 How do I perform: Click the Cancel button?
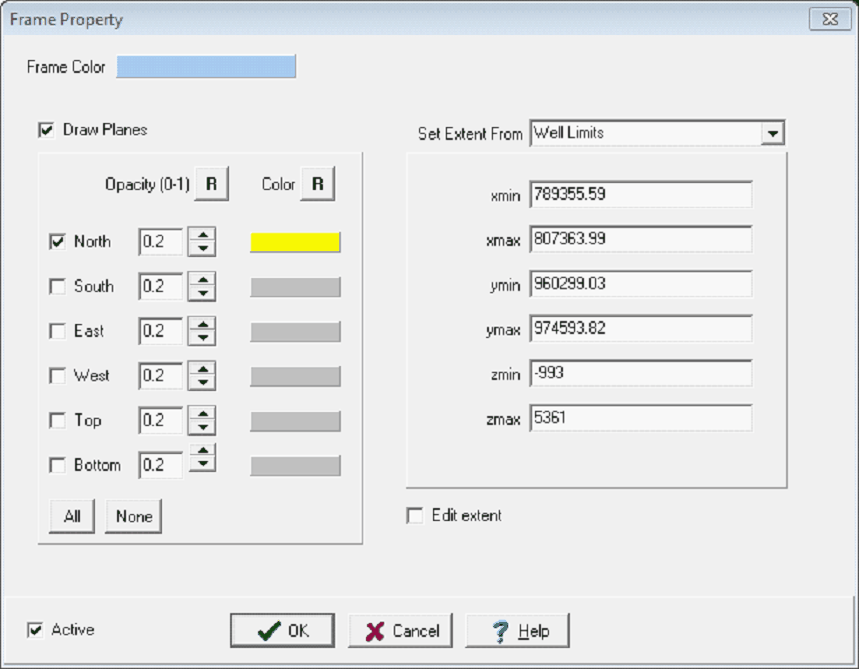coord(400,631)
